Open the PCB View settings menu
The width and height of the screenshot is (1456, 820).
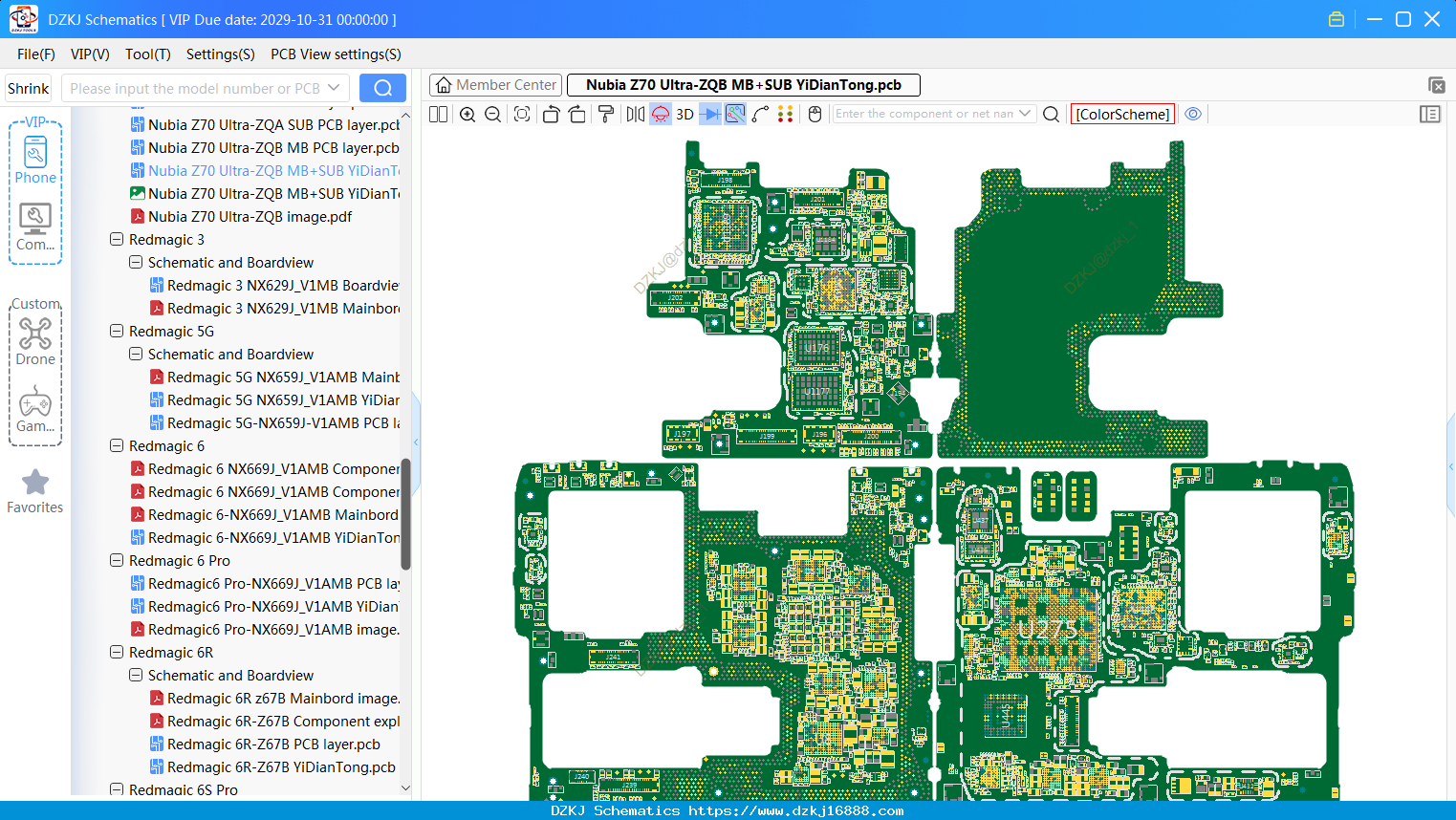click(336, 54)
